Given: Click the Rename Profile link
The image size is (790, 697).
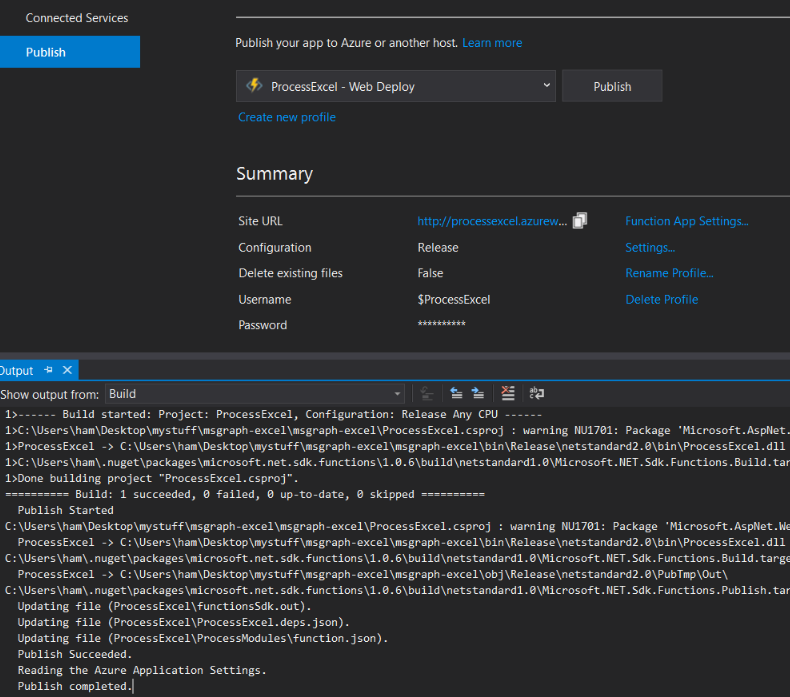Looking at the screenshot, I should (x=669, y=273).
